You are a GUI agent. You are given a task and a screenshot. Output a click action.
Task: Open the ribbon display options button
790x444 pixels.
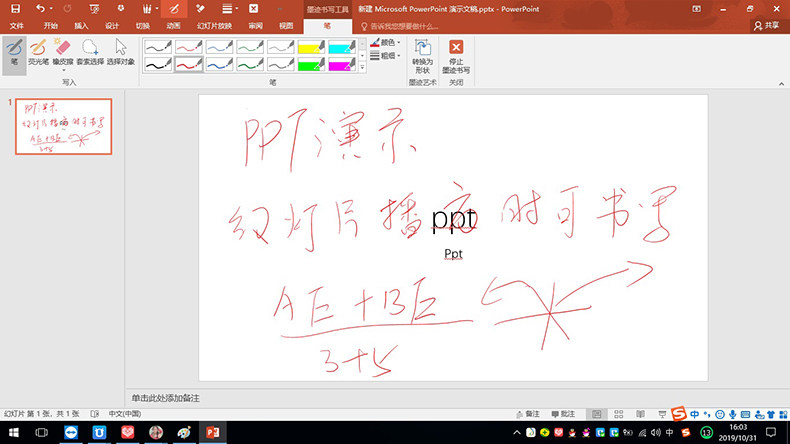pos(696,9)
